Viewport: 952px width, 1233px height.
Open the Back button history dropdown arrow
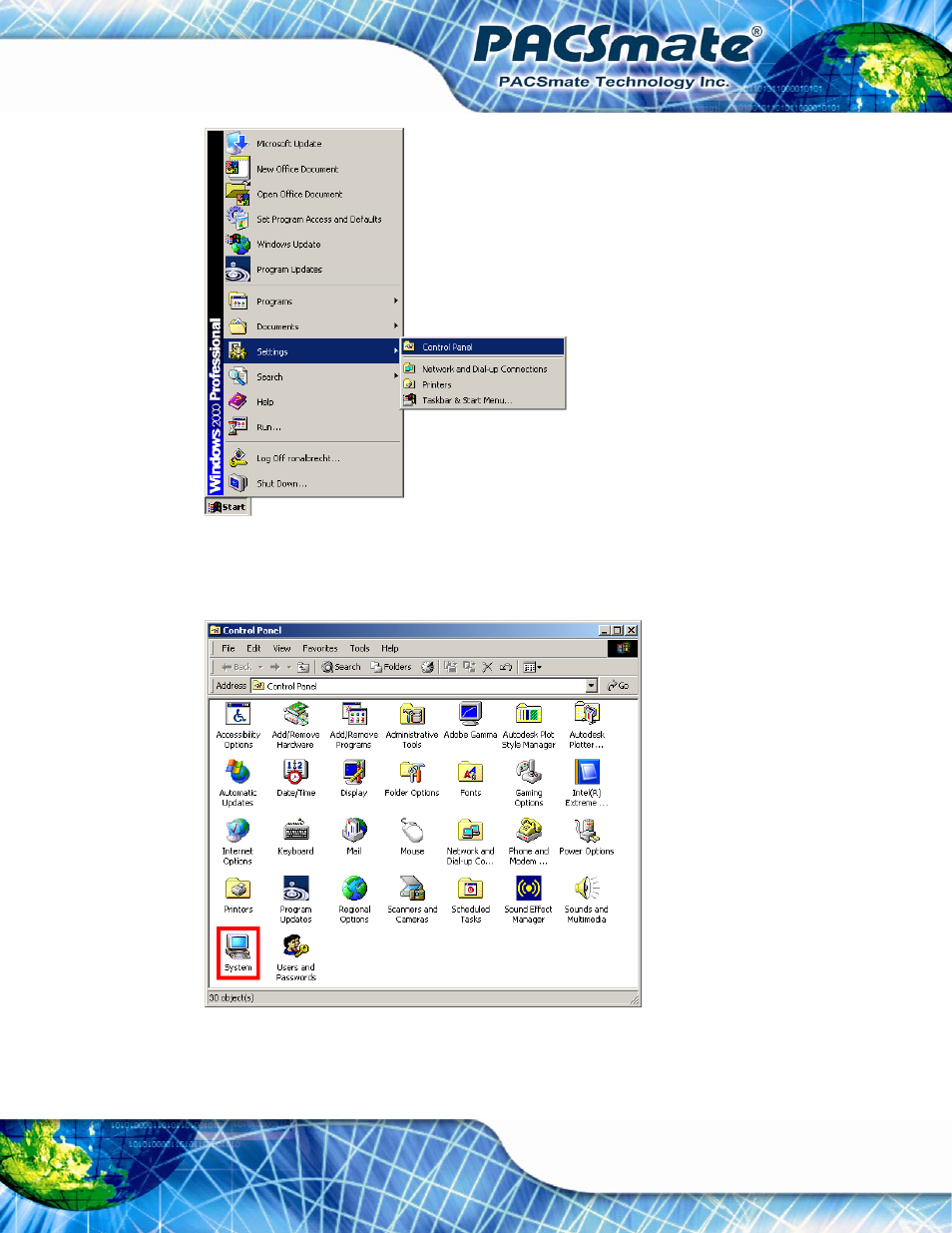point(260,667)
